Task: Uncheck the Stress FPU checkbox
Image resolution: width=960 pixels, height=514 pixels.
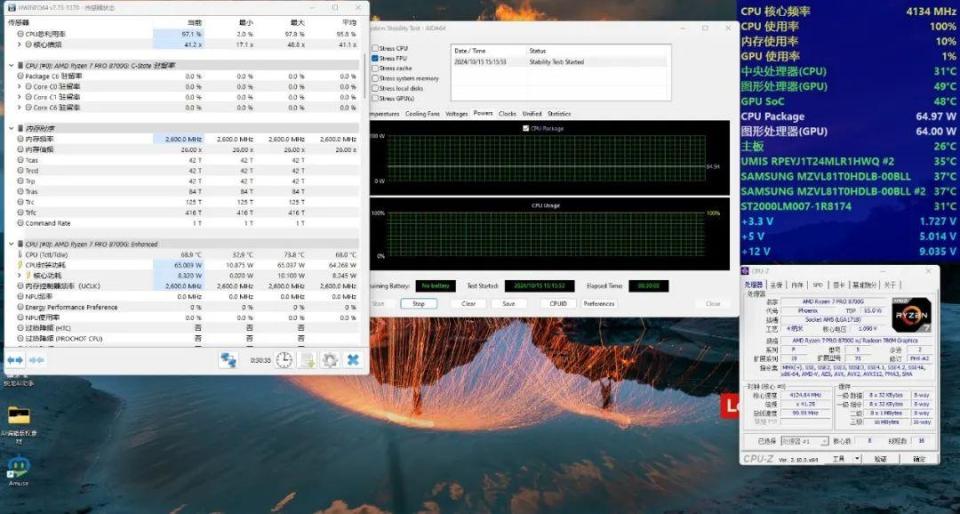Action: coord(375,58)
